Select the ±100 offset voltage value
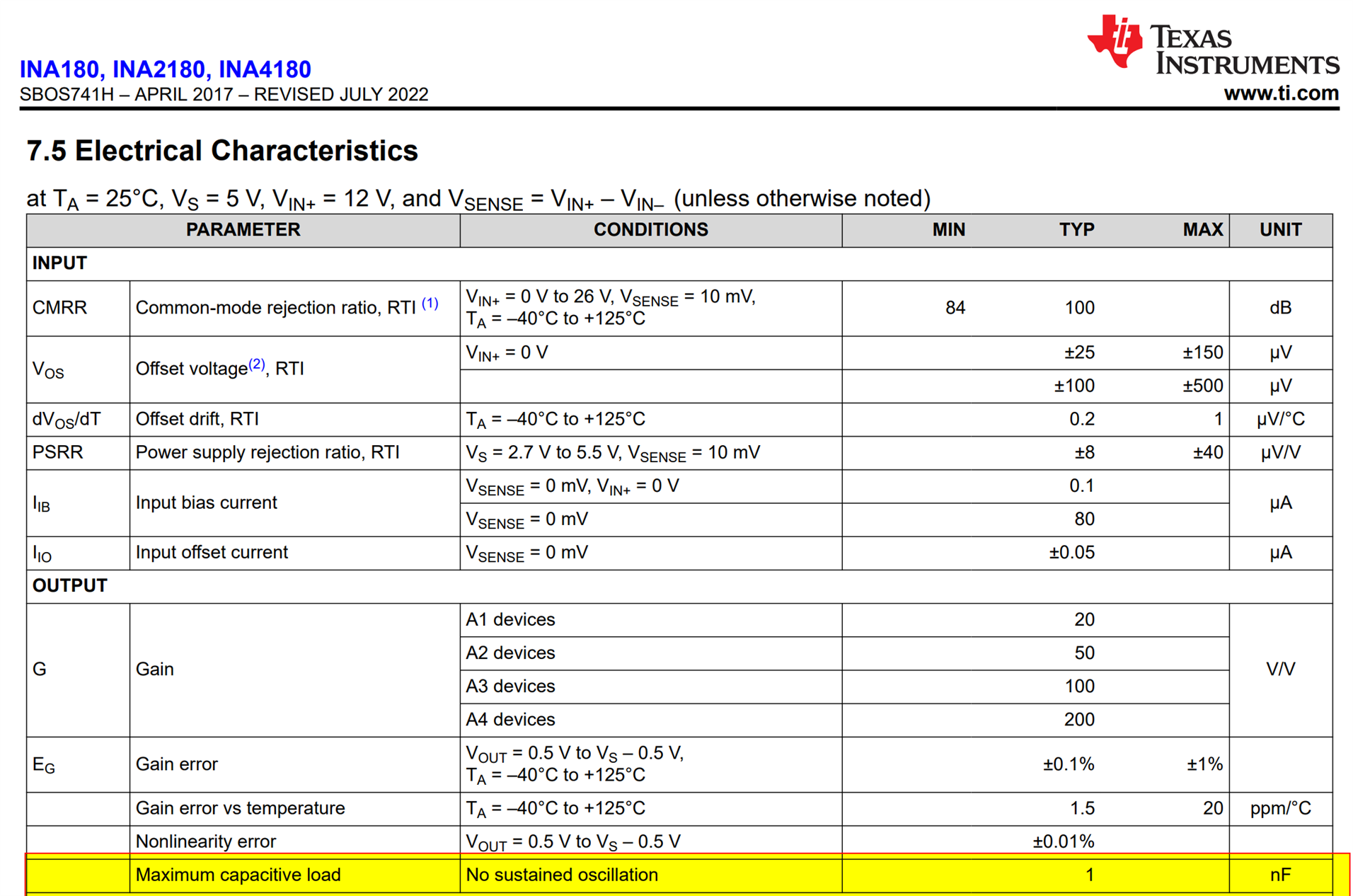1353x896 pixels. (1074, 386)
